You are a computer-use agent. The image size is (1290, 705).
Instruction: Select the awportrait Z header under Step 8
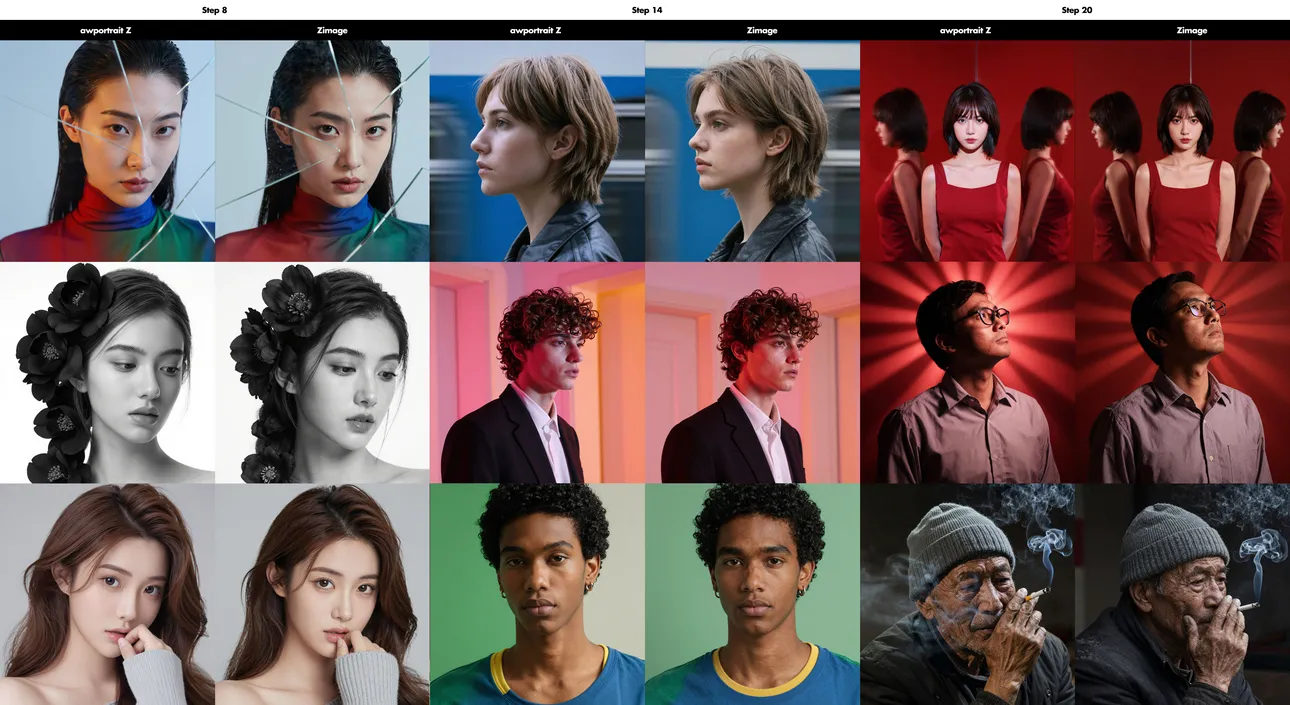[106, 31]
